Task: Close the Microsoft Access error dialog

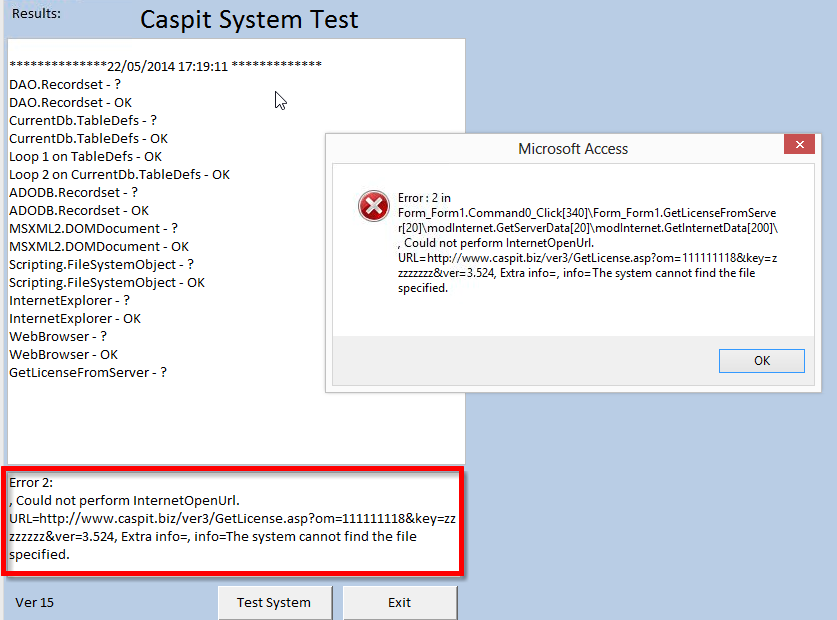Action: coord(799,144)
